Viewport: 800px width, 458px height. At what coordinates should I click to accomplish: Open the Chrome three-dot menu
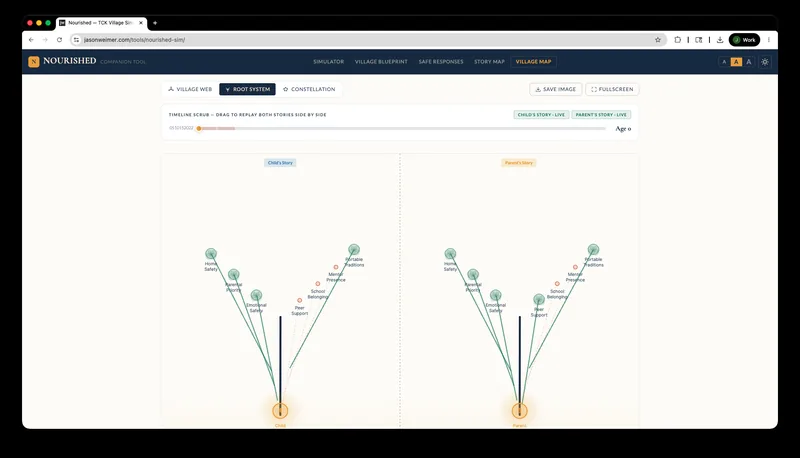pyautogui.click(x=768, y=40)
